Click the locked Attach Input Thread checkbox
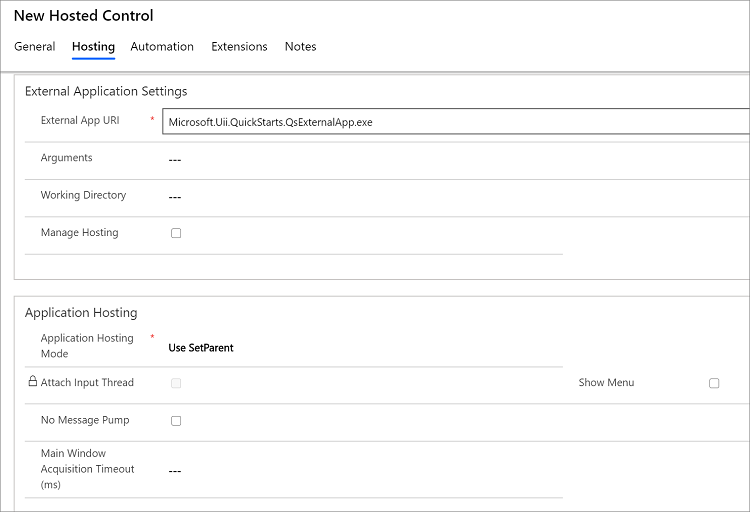750x512 pixels. pyautogui.click(x=176, y=383)
